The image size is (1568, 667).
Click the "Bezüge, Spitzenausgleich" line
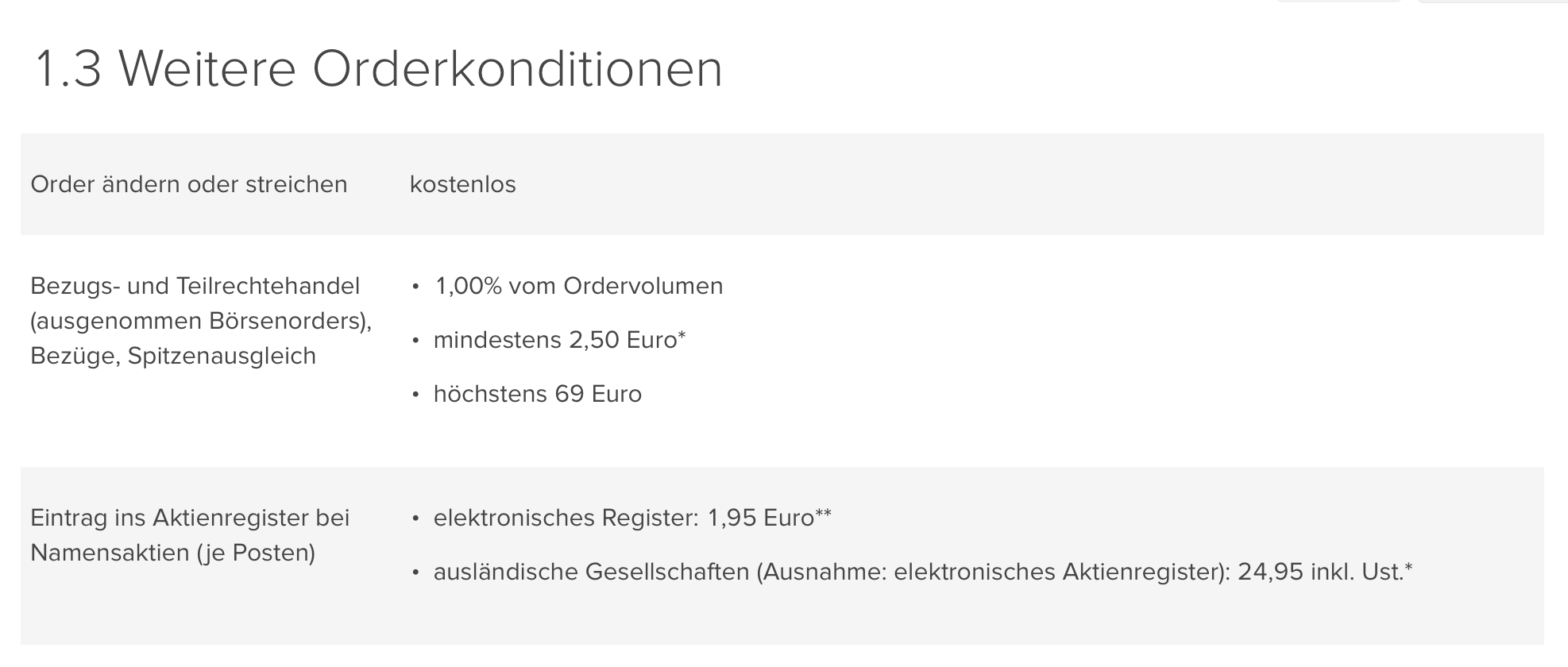(x=173, y=356)
